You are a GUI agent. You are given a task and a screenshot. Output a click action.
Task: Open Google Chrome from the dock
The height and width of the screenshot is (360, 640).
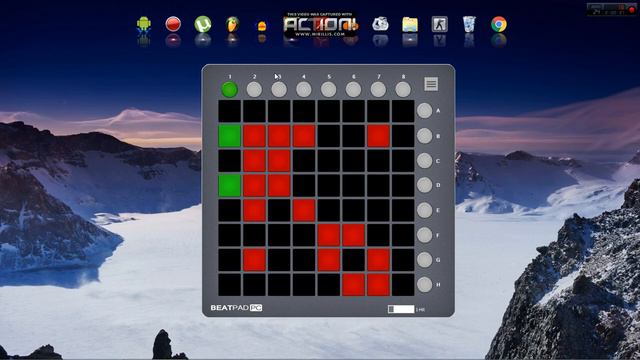pos(499,24)
